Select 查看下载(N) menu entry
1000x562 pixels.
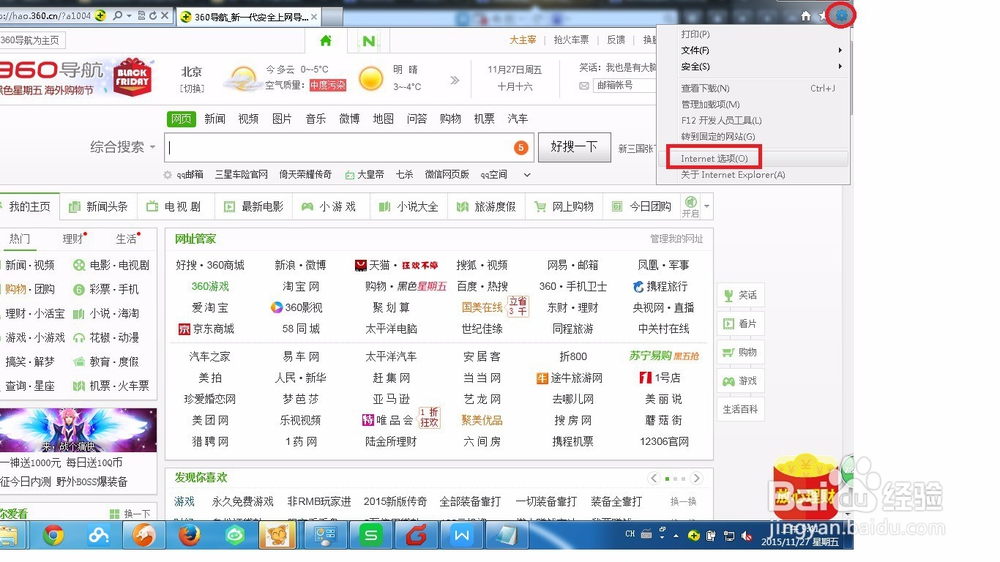705,88
